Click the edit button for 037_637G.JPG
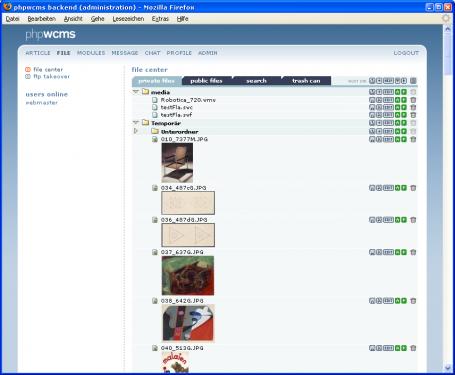455x375 pixels. click(388, 252)
